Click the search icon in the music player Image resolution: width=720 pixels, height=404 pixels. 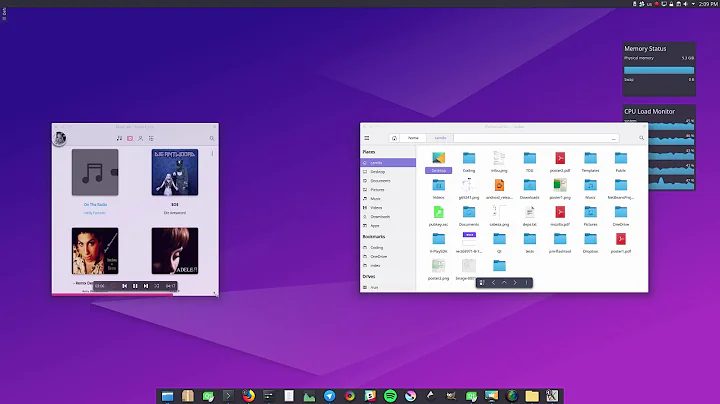pyautogui.click(x=212, y=138)
